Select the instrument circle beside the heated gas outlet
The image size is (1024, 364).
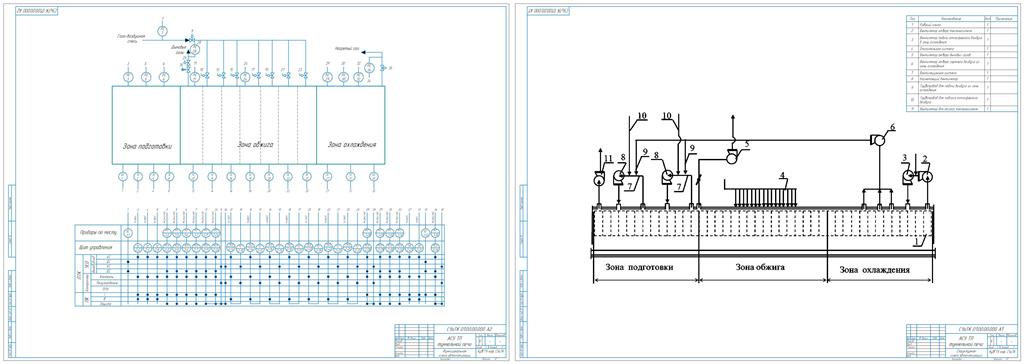point(370,67)
